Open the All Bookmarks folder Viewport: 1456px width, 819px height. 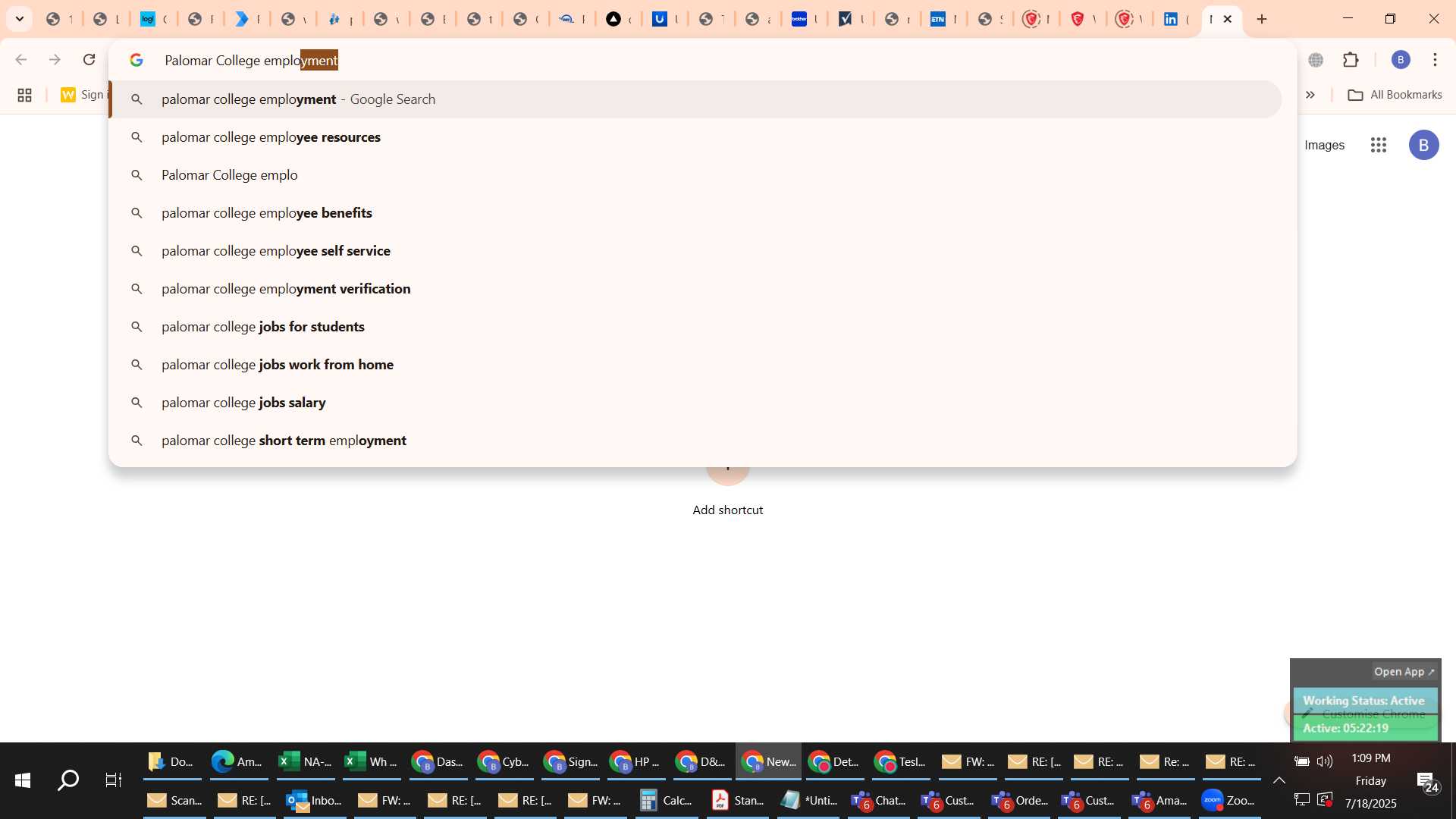coord(1395,95)
